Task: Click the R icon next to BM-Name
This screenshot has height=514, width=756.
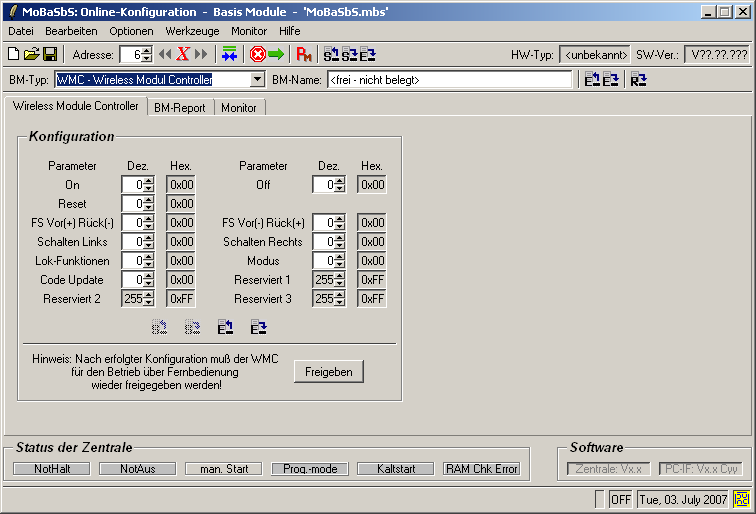Action: point(638,80)
